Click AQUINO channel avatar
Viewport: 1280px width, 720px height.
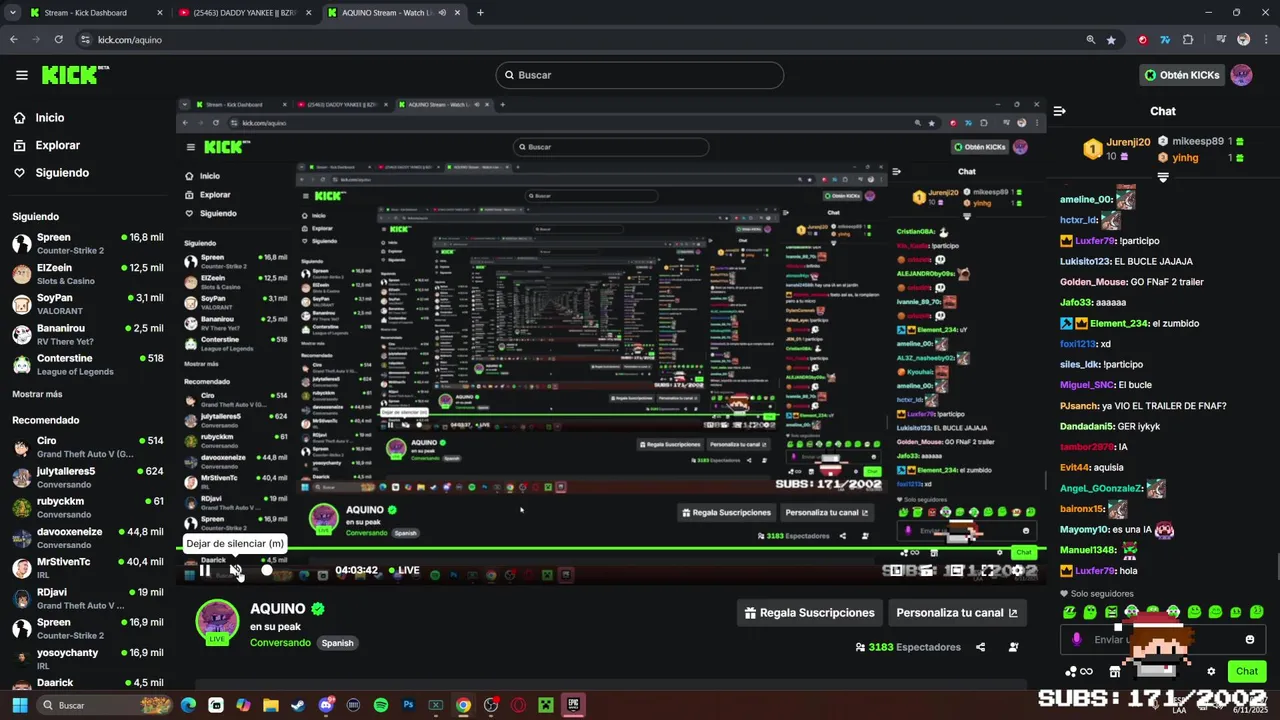tap(217, 621)
